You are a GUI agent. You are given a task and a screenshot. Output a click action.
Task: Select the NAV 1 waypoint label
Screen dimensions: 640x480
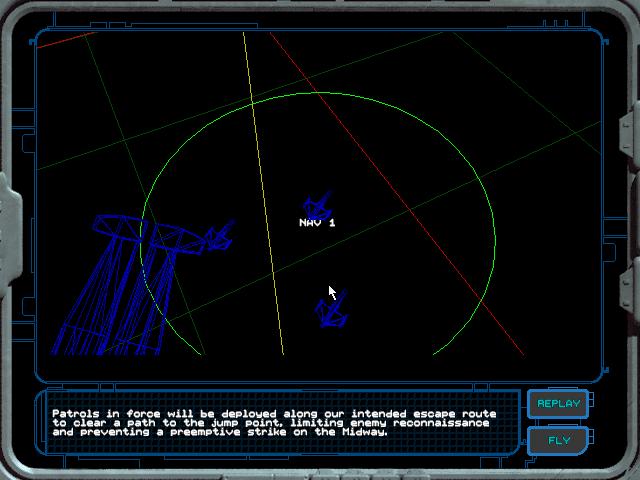(x=317, y=223)
